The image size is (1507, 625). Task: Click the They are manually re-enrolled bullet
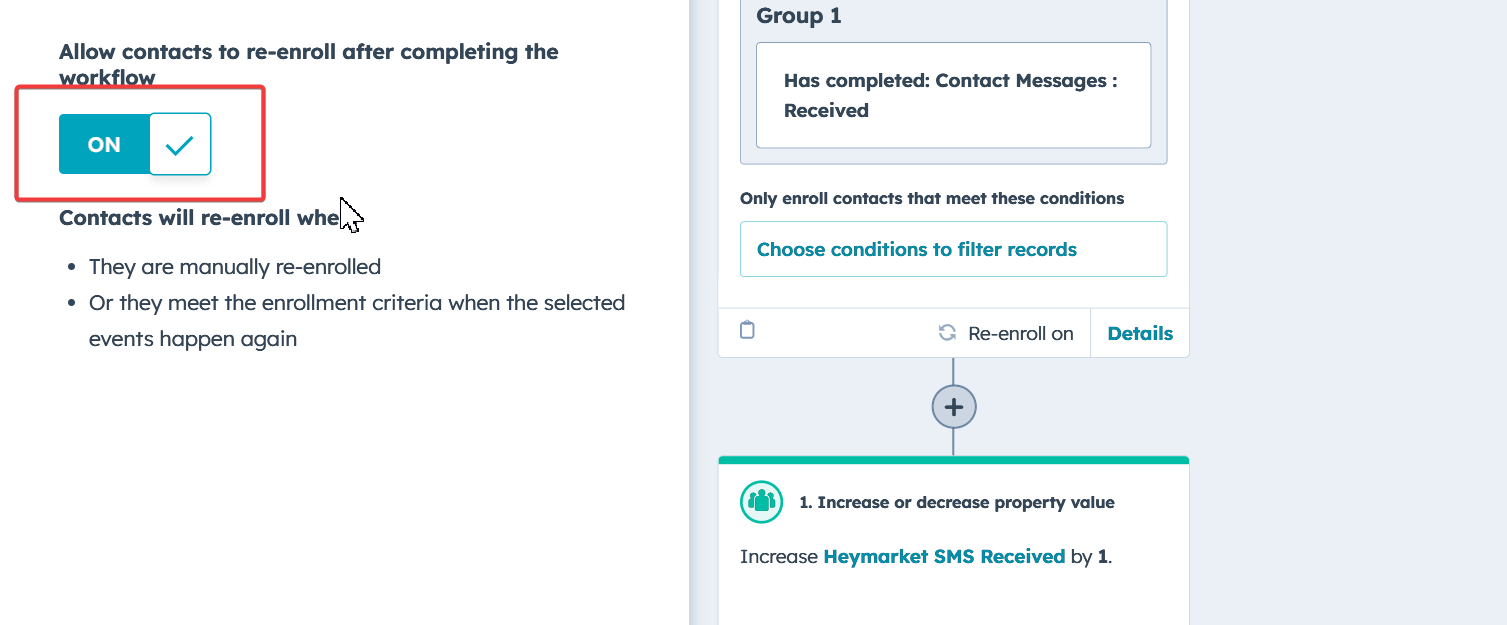tap(234, 267)
